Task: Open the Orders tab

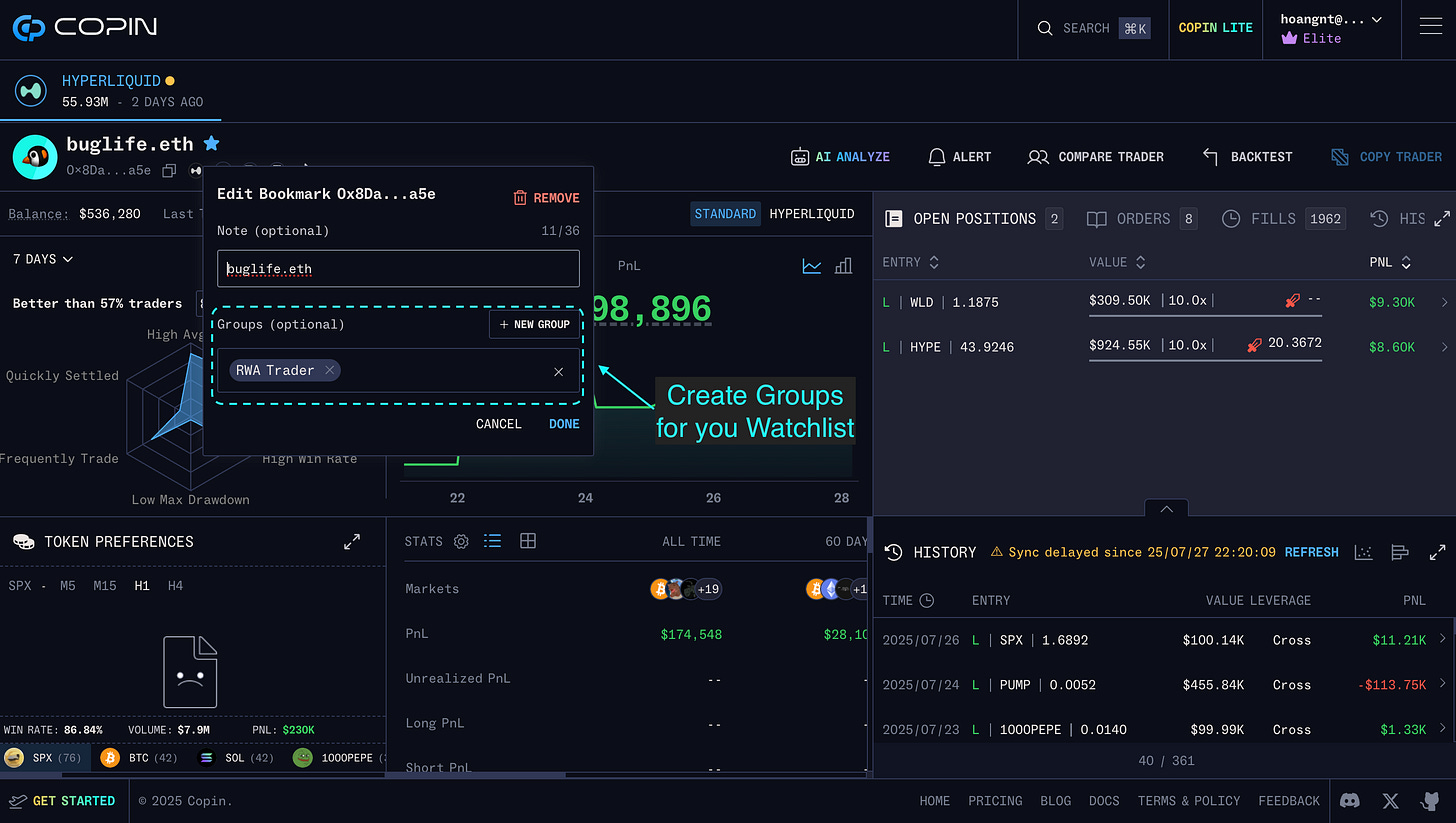Action: [x=1142, y=218]
